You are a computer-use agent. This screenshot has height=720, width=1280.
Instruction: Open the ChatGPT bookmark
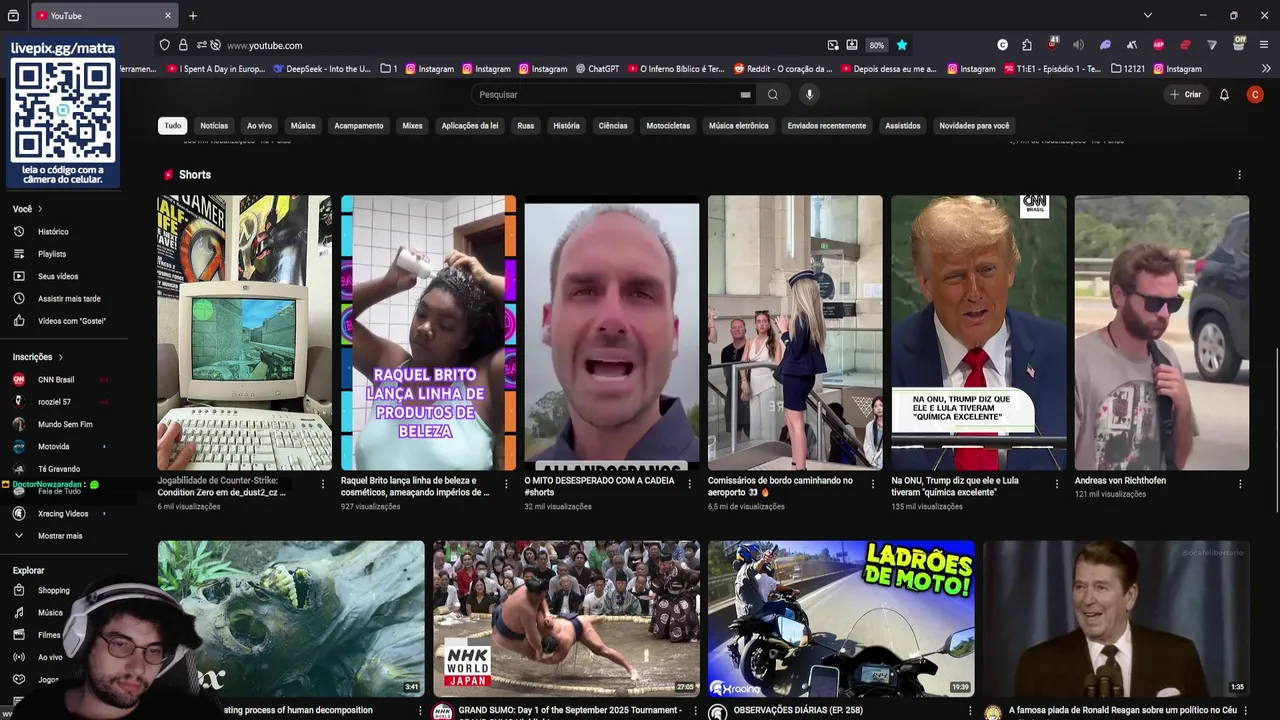coord(598,69)
